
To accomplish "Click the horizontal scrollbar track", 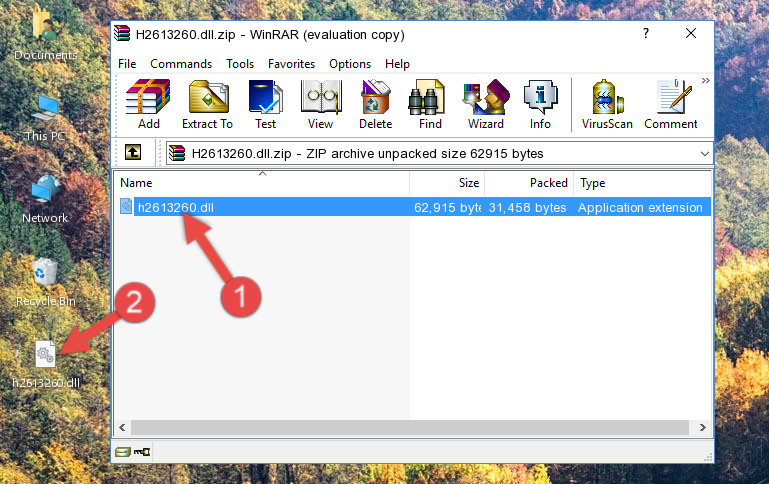I will [410, 427].
